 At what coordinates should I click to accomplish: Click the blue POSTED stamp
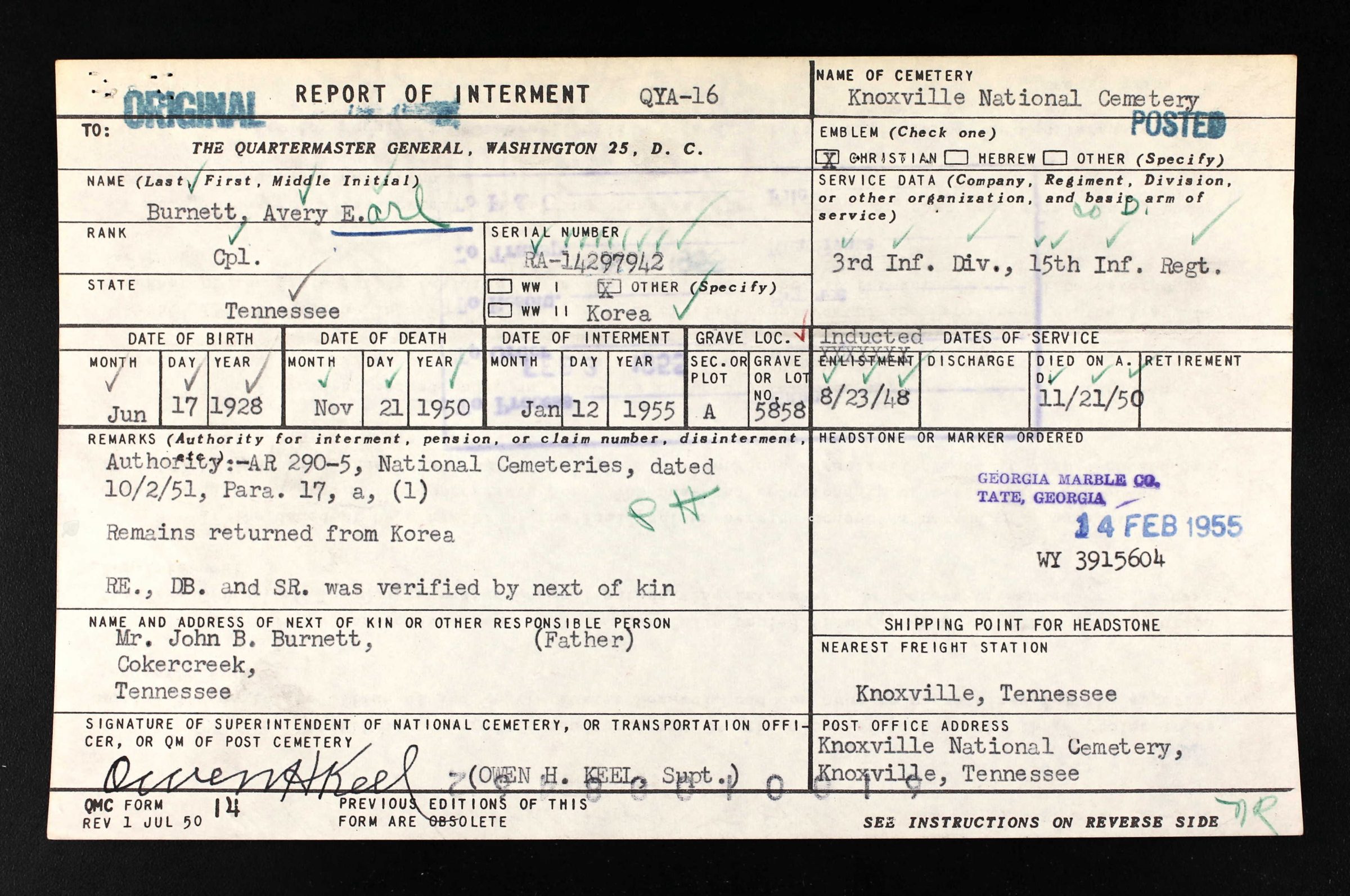click(1178, 124)
